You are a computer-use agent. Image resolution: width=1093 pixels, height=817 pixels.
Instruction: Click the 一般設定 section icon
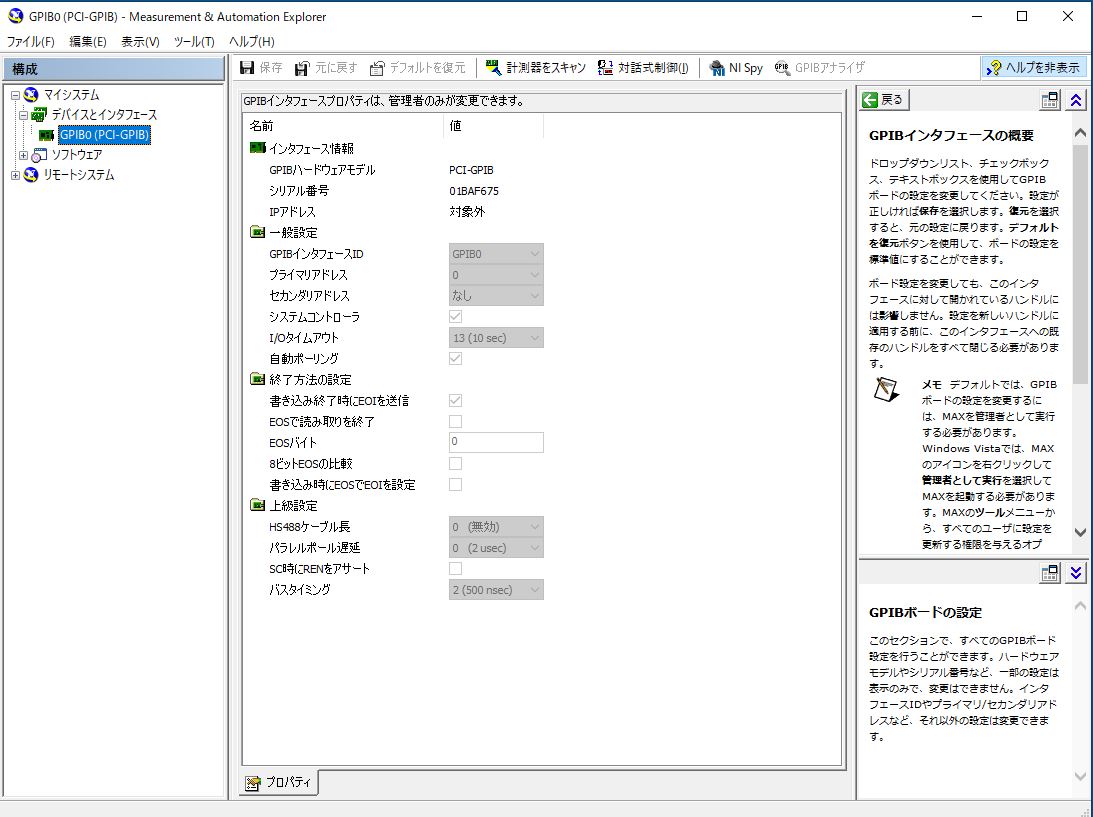[x=257, y=231]
